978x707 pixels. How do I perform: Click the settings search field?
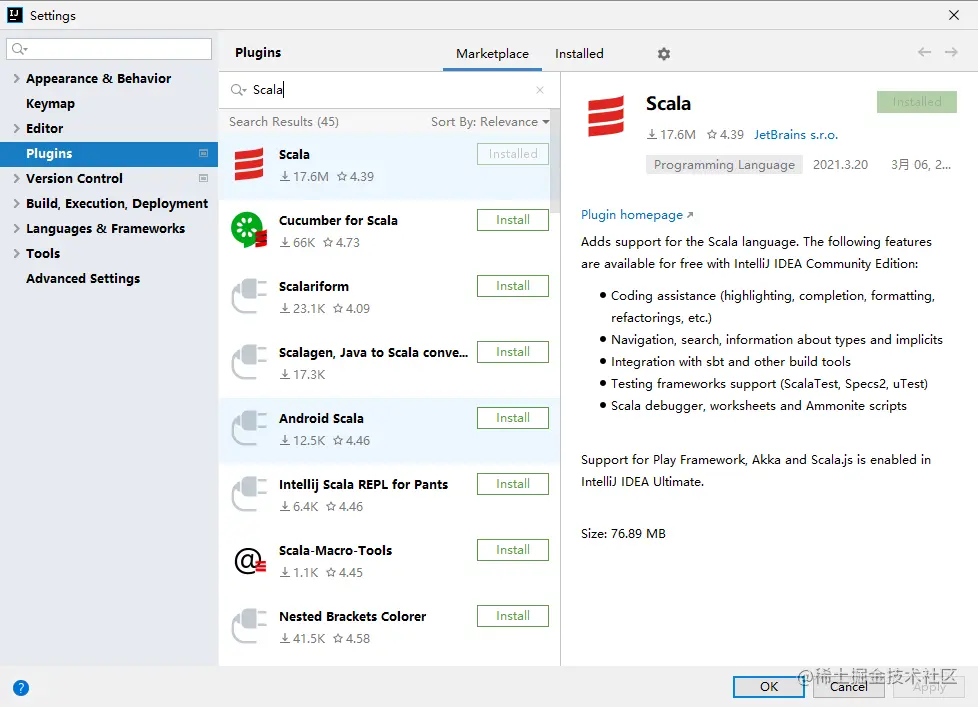coord(109,49)
